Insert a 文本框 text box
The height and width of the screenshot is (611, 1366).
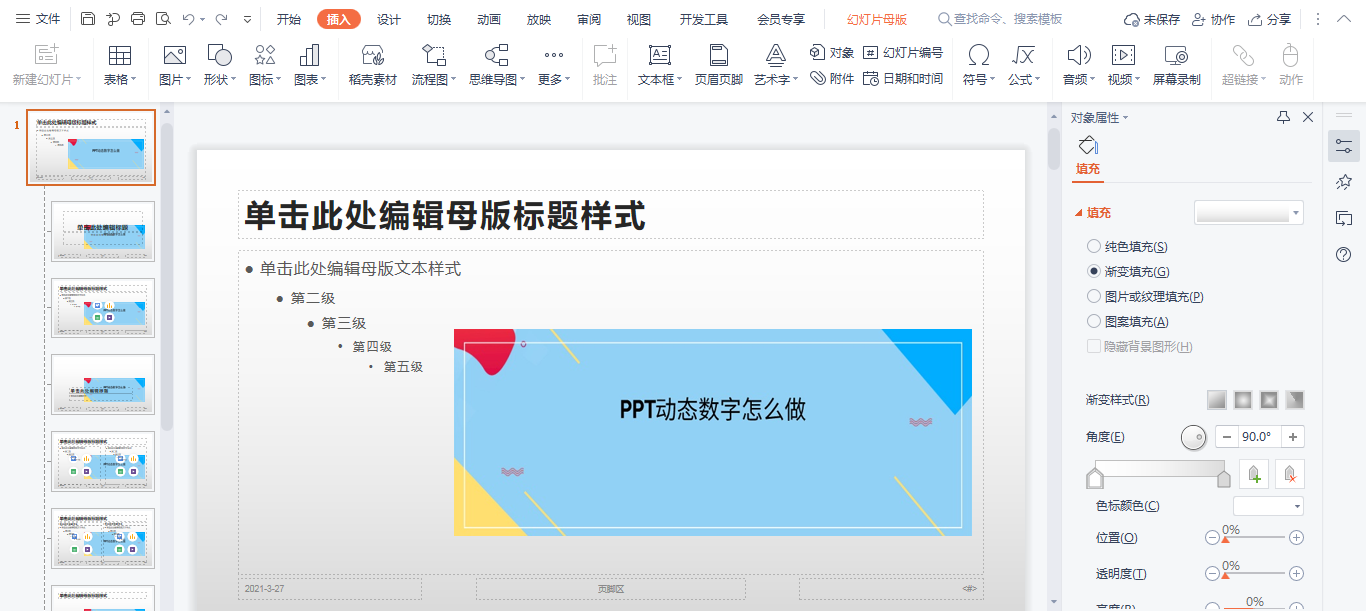[x=660, y=55]
